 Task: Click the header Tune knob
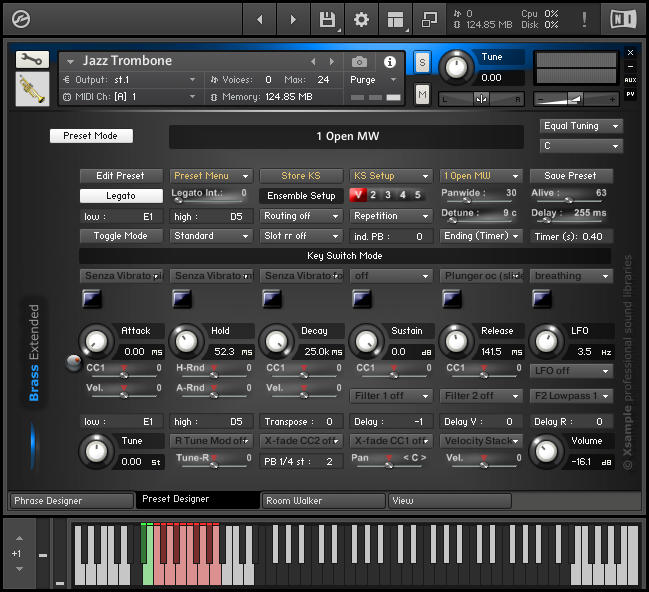point(456,67)
